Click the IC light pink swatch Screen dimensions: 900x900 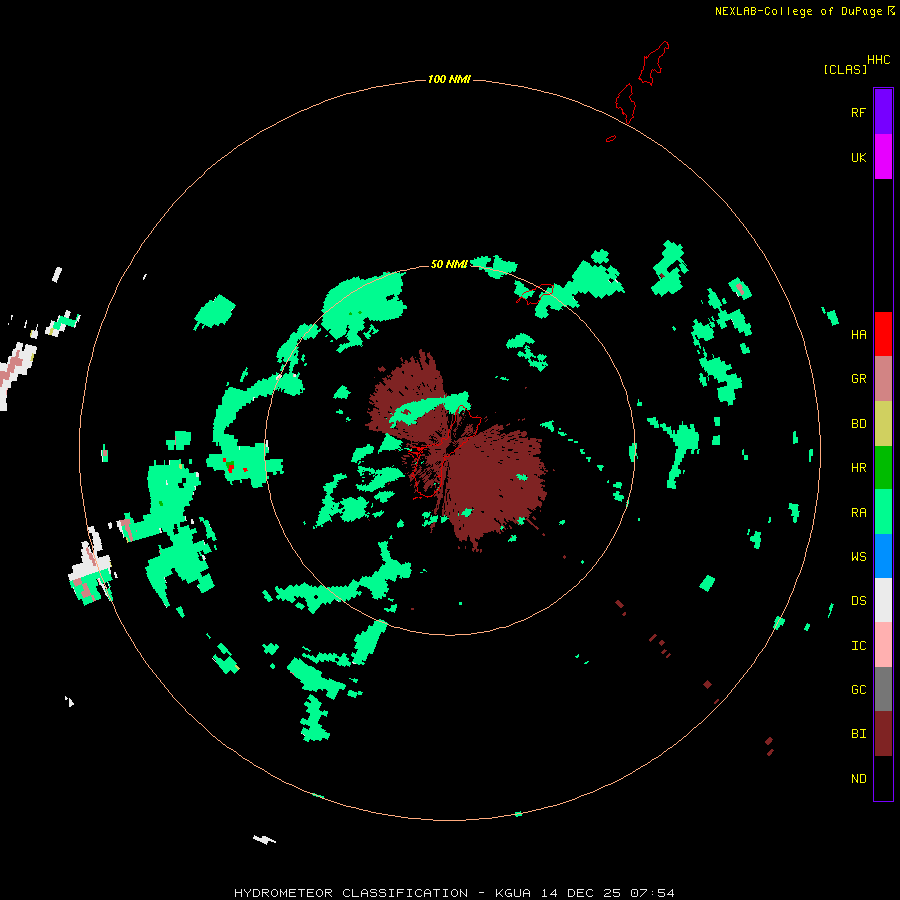tap(883, 645)
